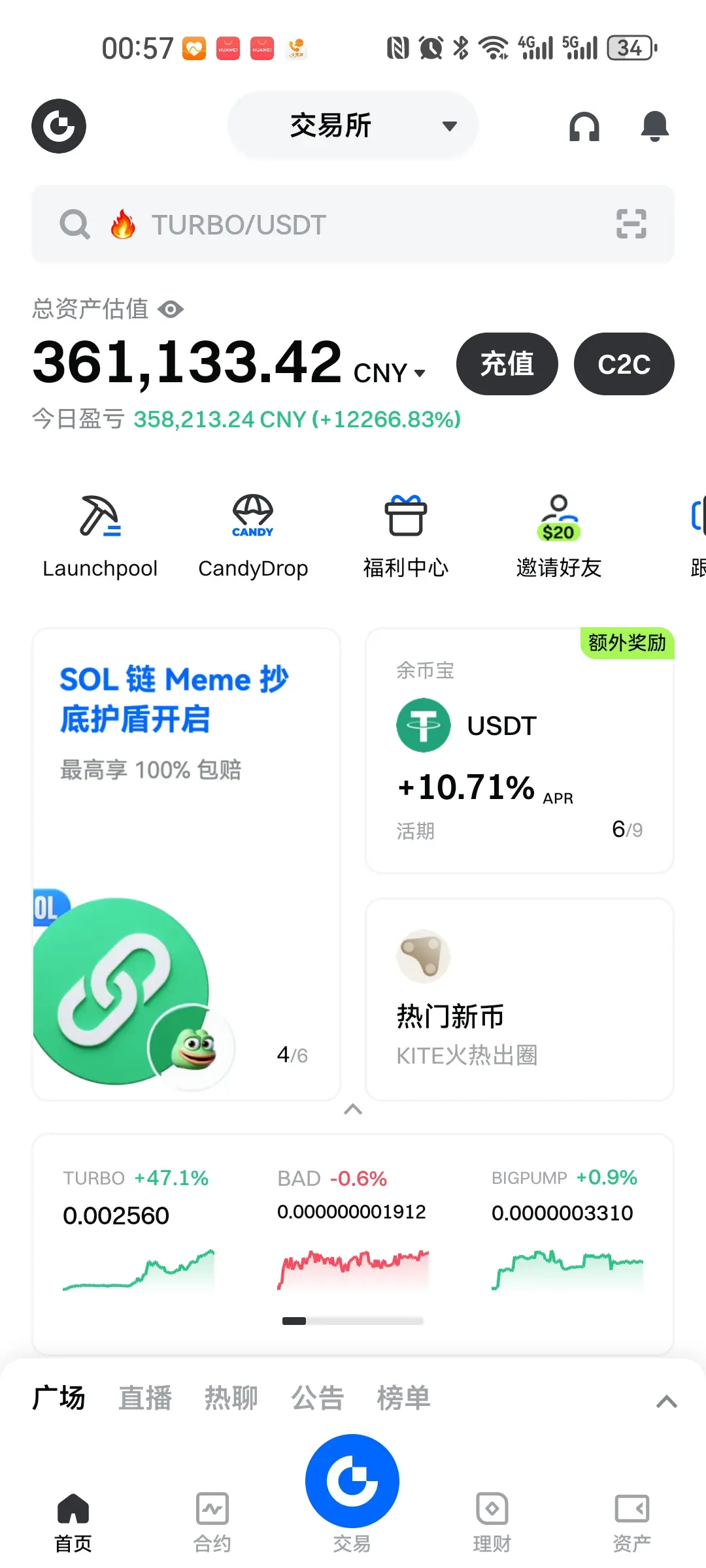Open 余币宝 USDT 10.71% APR card
Screen dimensions: 706x1568
[x=520, y=751]
